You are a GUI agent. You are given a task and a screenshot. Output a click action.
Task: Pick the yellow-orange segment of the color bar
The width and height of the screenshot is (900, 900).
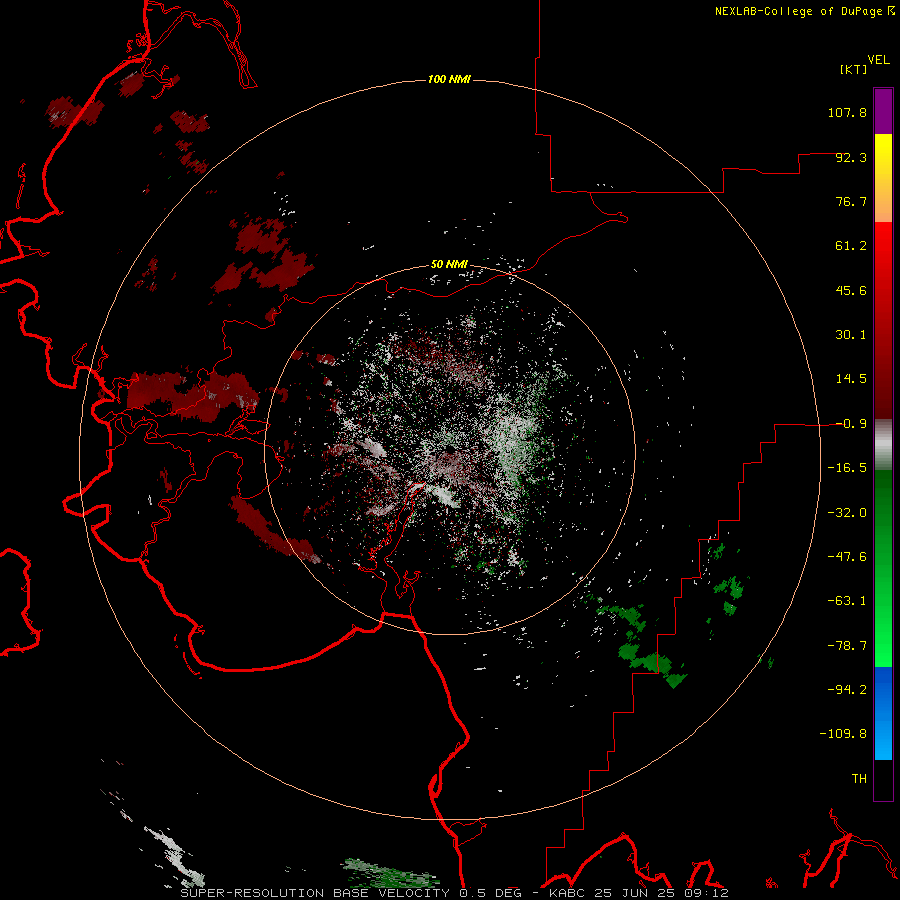pos(883,178)
